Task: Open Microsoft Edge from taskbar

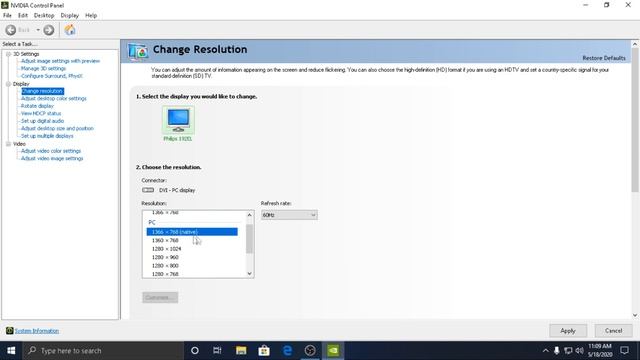Action: coord(287,351)
